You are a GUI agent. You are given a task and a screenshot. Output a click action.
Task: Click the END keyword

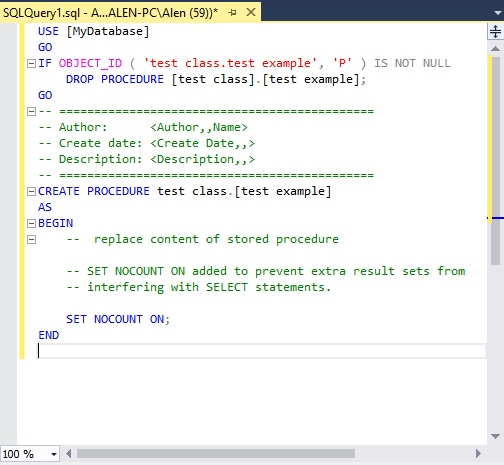49,335
